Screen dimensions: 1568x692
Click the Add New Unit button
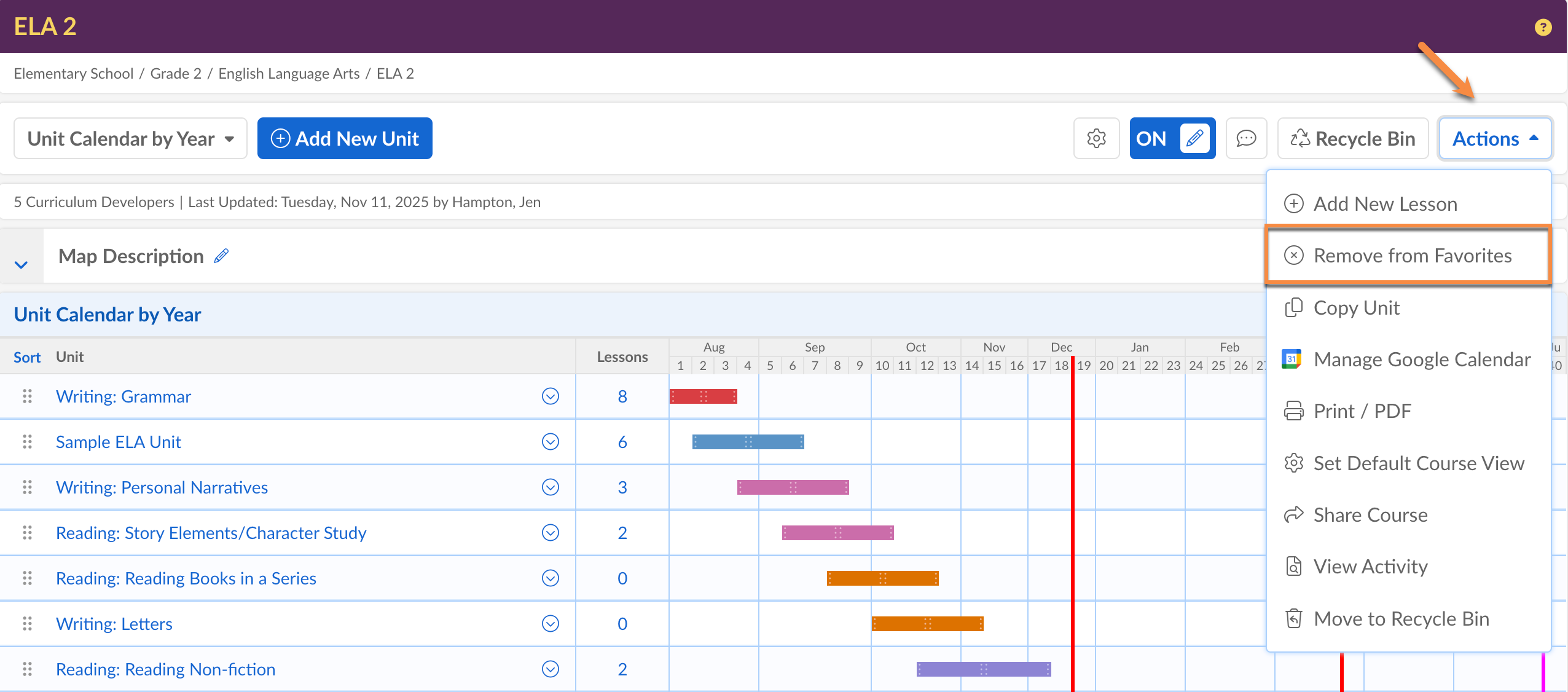[x=345, y=138]
